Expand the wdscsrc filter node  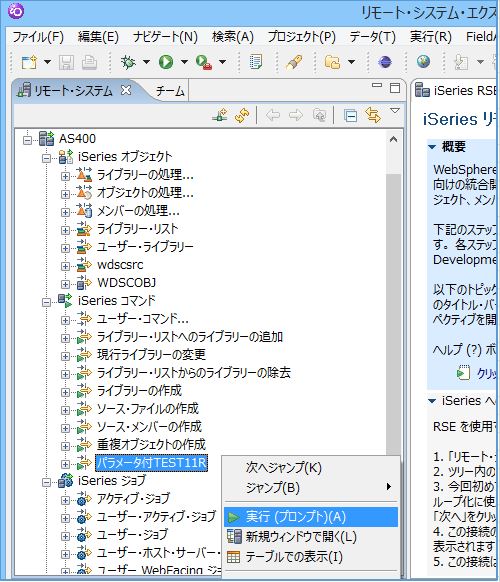click(x=65, y=266)
